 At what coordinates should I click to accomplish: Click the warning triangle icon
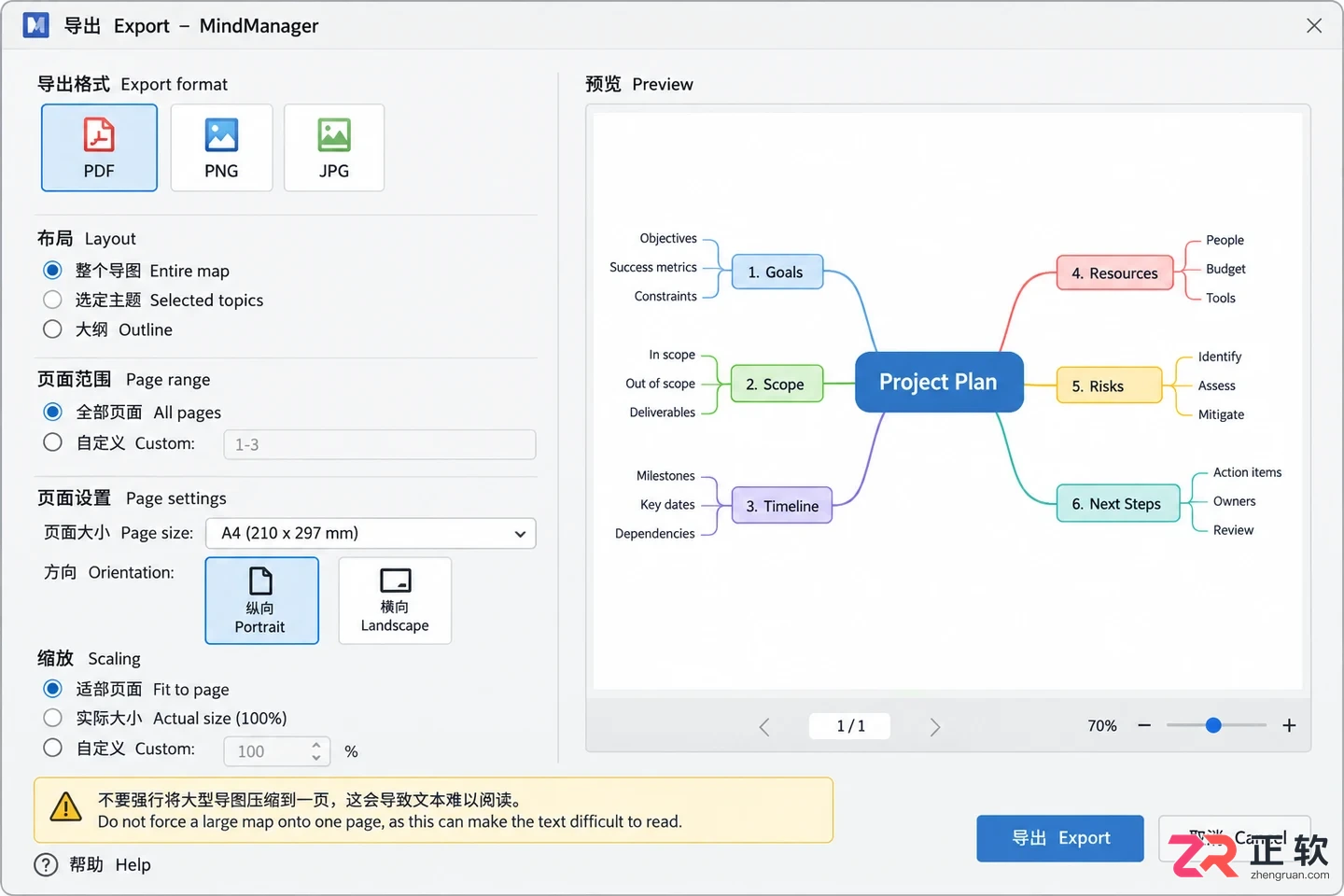[x=65, y=807]
